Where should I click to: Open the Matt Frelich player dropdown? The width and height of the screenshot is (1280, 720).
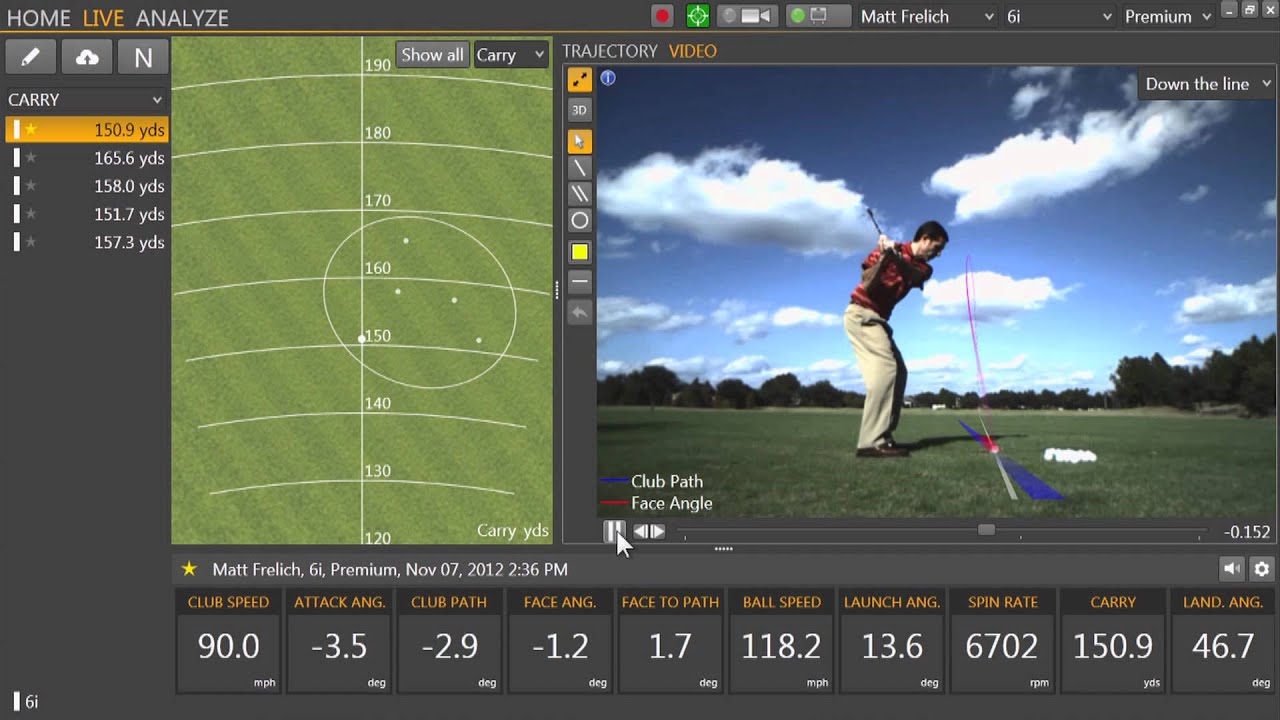927,16
